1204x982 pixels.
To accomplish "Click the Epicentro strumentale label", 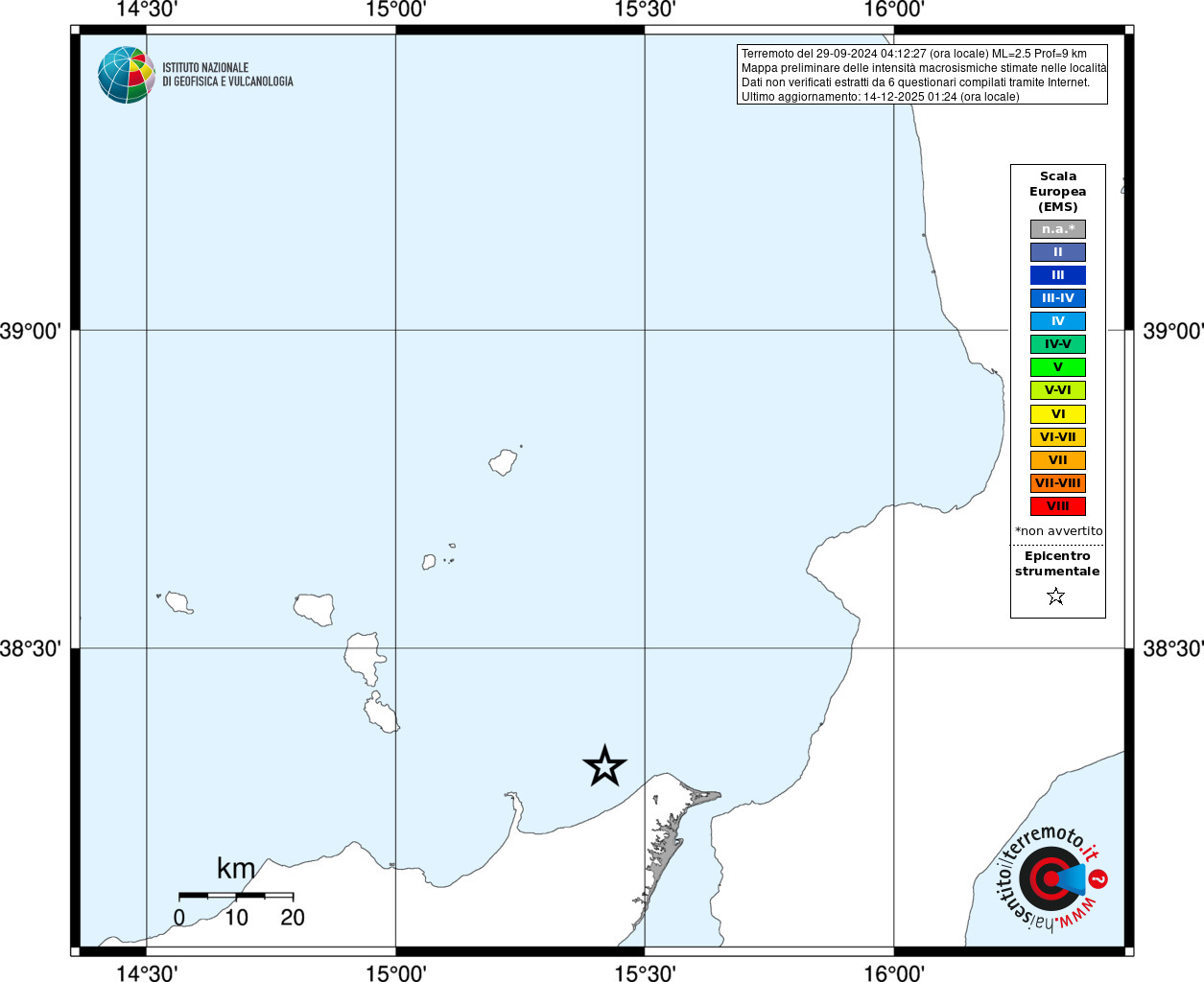I will pyautogui.click(x=1057, y=564).
